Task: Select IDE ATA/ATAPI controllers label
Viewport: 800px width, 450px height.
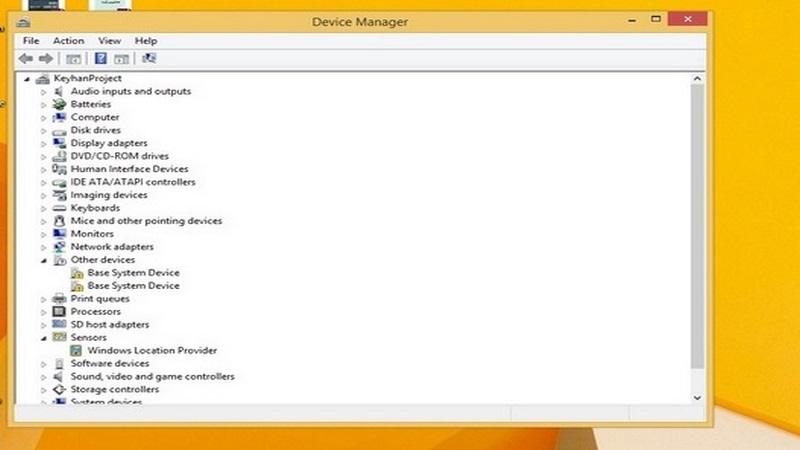Action: click(x=133, y=182)
